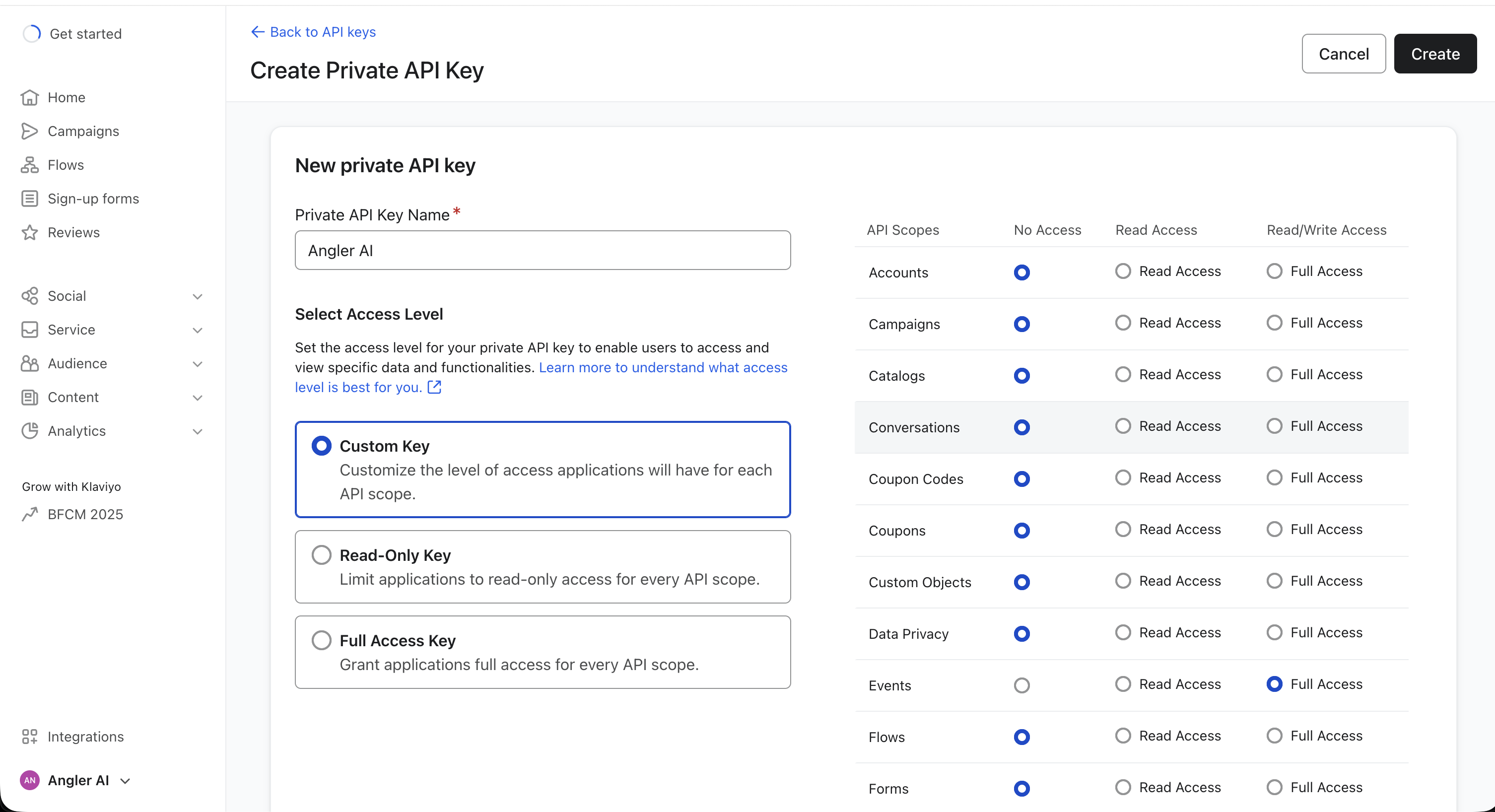The height and width of the screenshot is (812, 1495).
Task: Click the Reviews star icon
Action: point(30,233)
